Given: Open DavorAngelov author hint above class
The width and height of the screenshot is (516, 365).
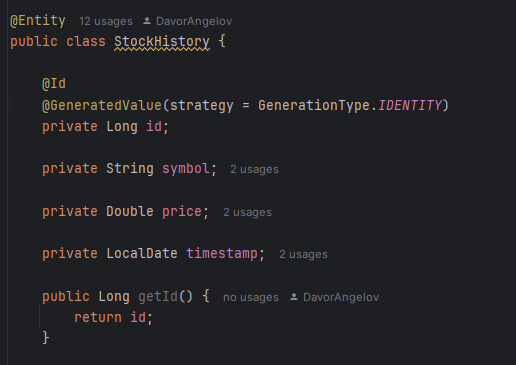Looking at the screenshot, I should [194, 21].
